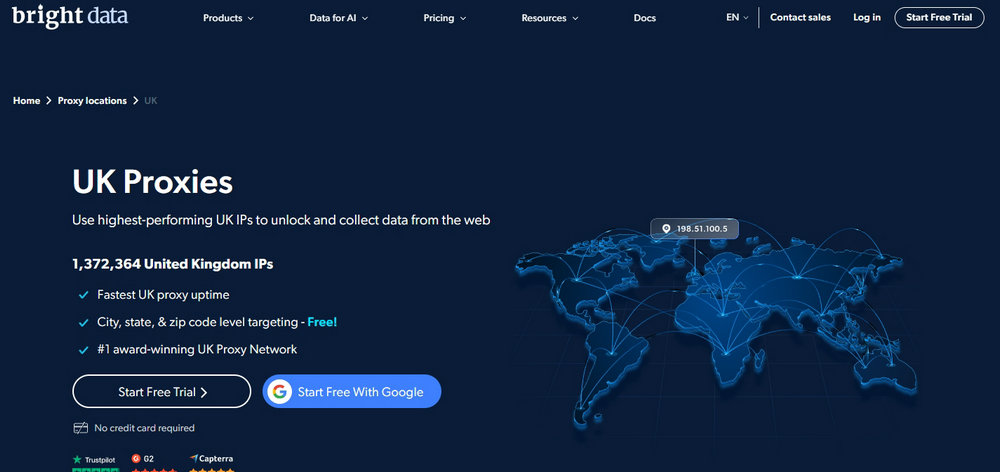
Task: Click the hero Start Free Trial button
Action: (161, 391)
